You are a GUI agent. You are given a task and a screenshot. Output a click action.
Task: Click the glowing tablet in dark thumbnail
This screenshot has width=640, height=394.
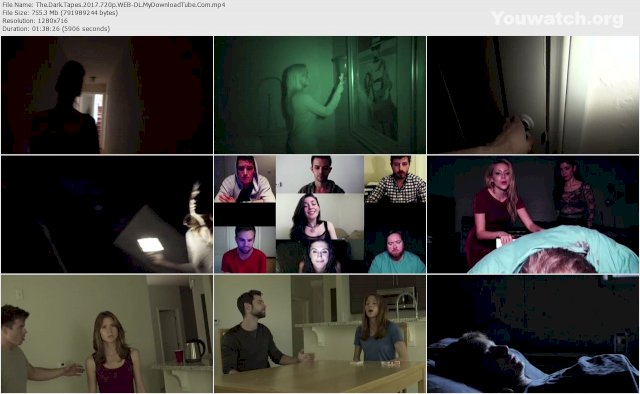click(107, 214)
